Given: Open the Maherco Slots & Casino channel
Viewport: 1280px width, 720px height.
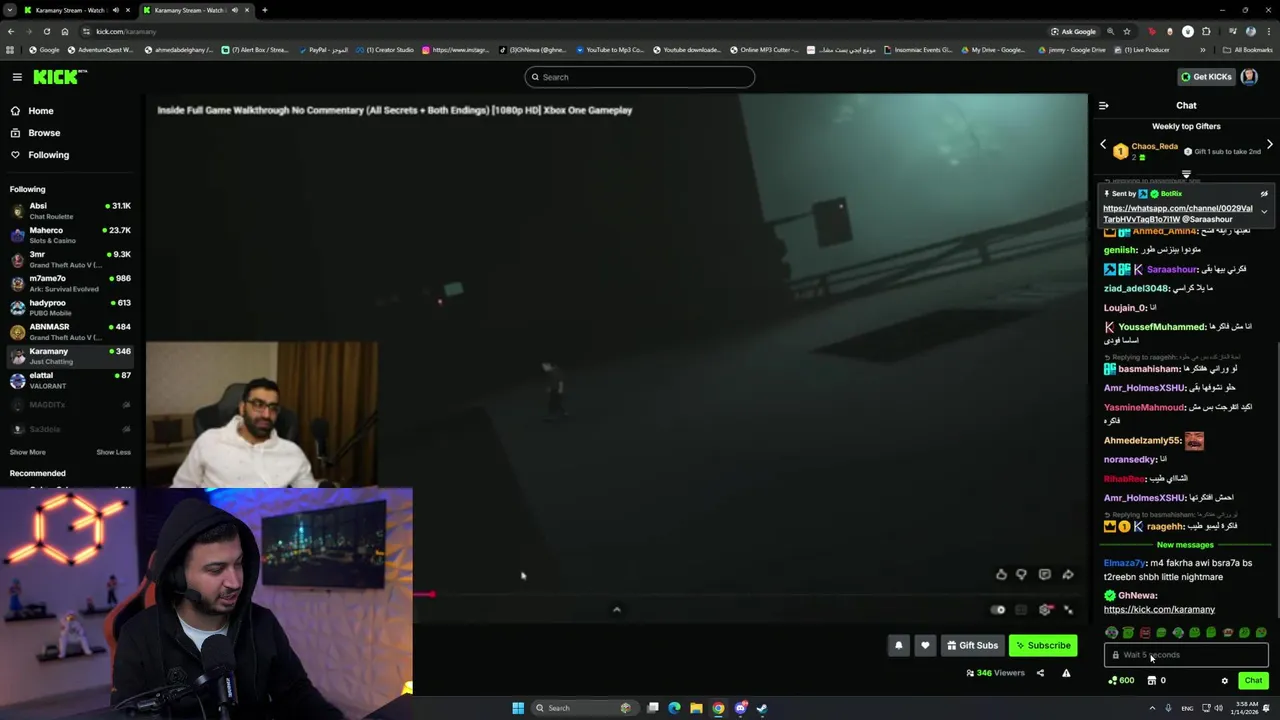Looking at the screenshot, I should [72, 235].
